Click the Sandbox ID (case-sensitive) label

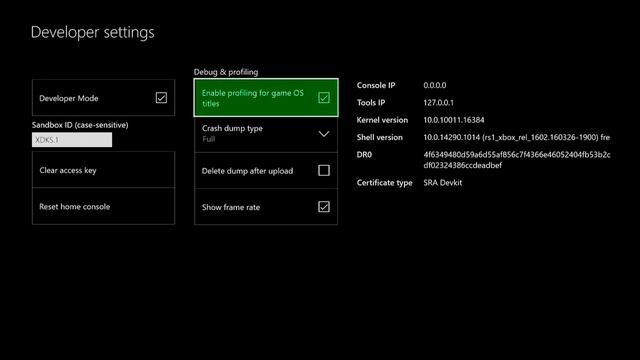(x=80, y=125)
